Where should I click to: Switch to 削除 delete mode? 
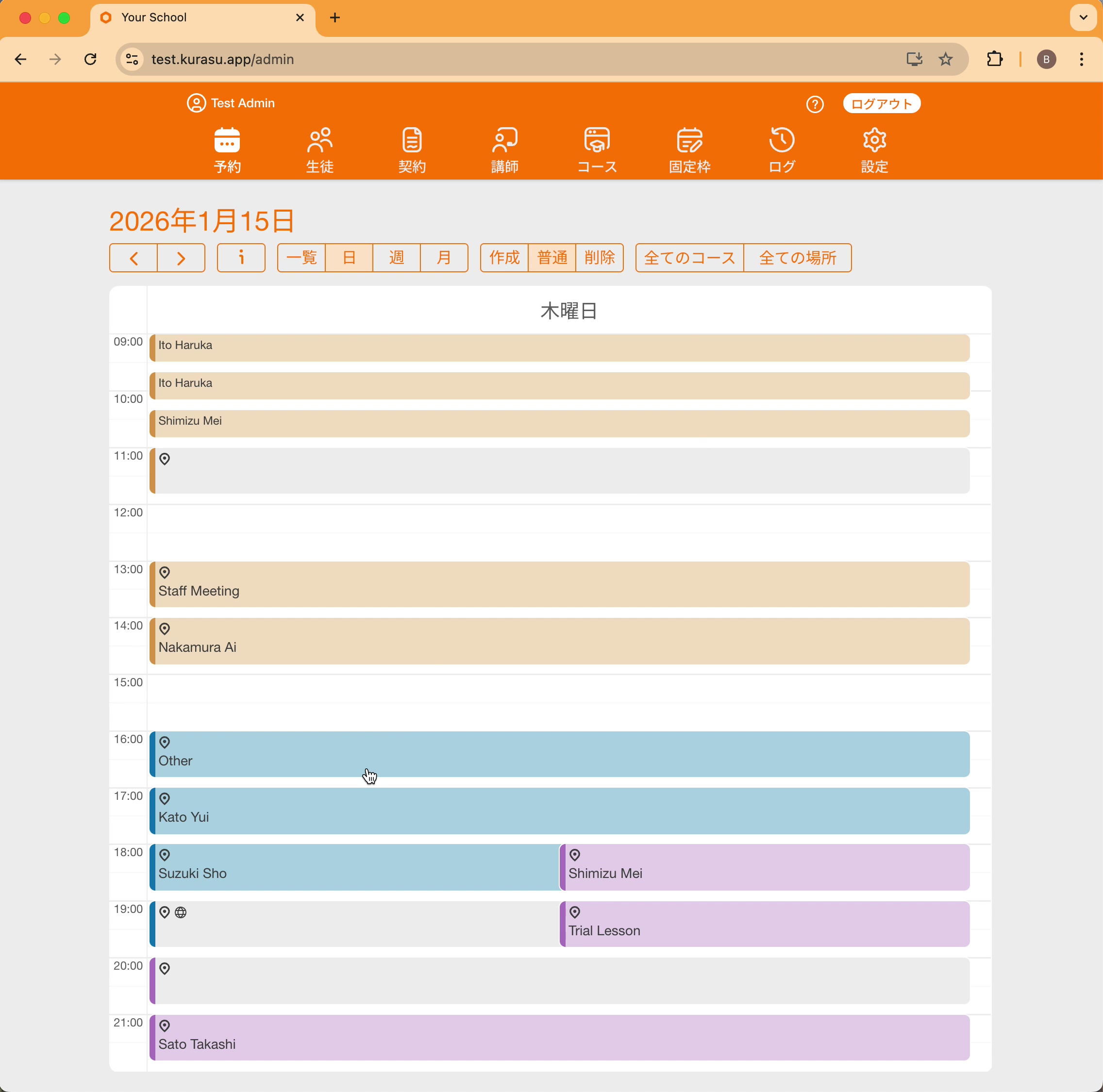[x=600, y=257]
